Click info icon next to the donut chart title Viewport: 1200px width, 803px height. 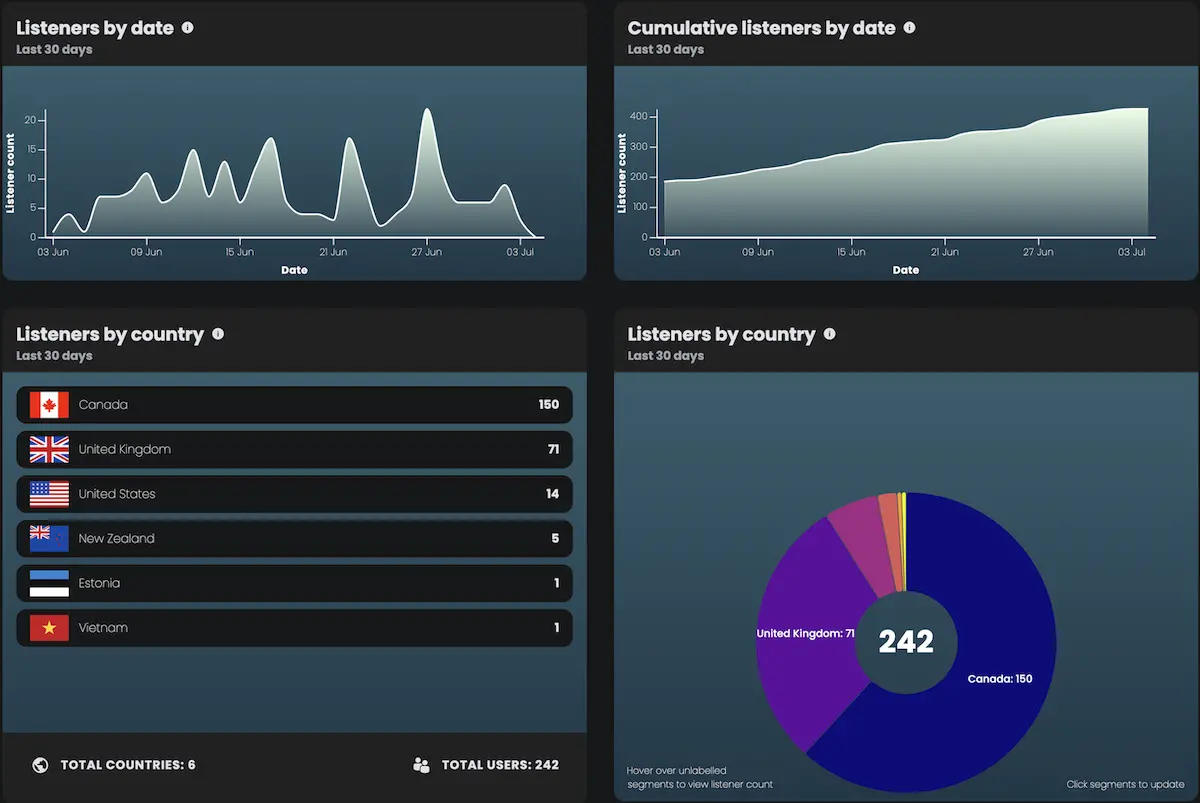tap(829, 334)
